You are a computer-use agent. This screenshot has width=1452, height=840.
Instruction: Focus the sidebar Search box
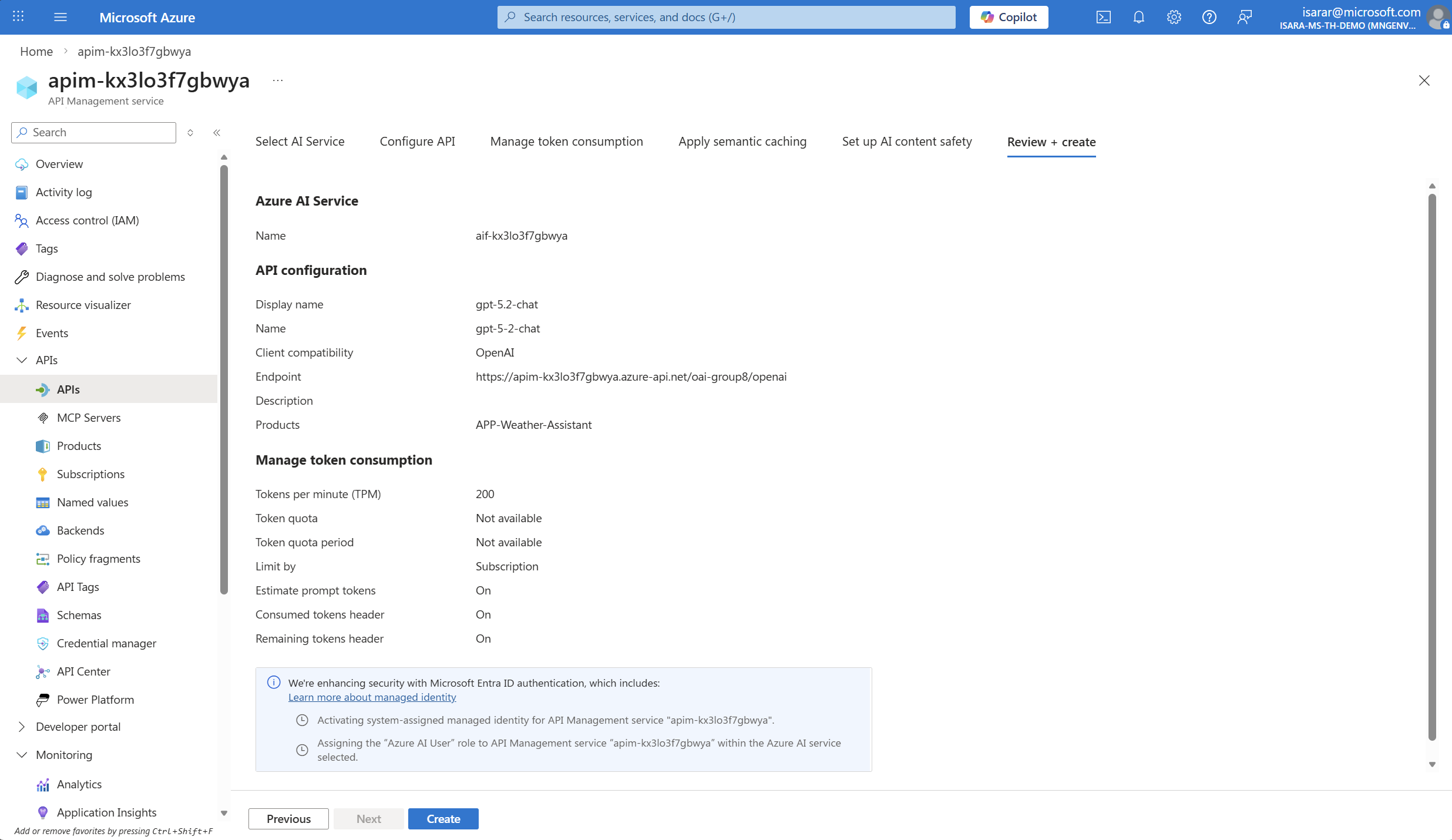pos(93,133)
